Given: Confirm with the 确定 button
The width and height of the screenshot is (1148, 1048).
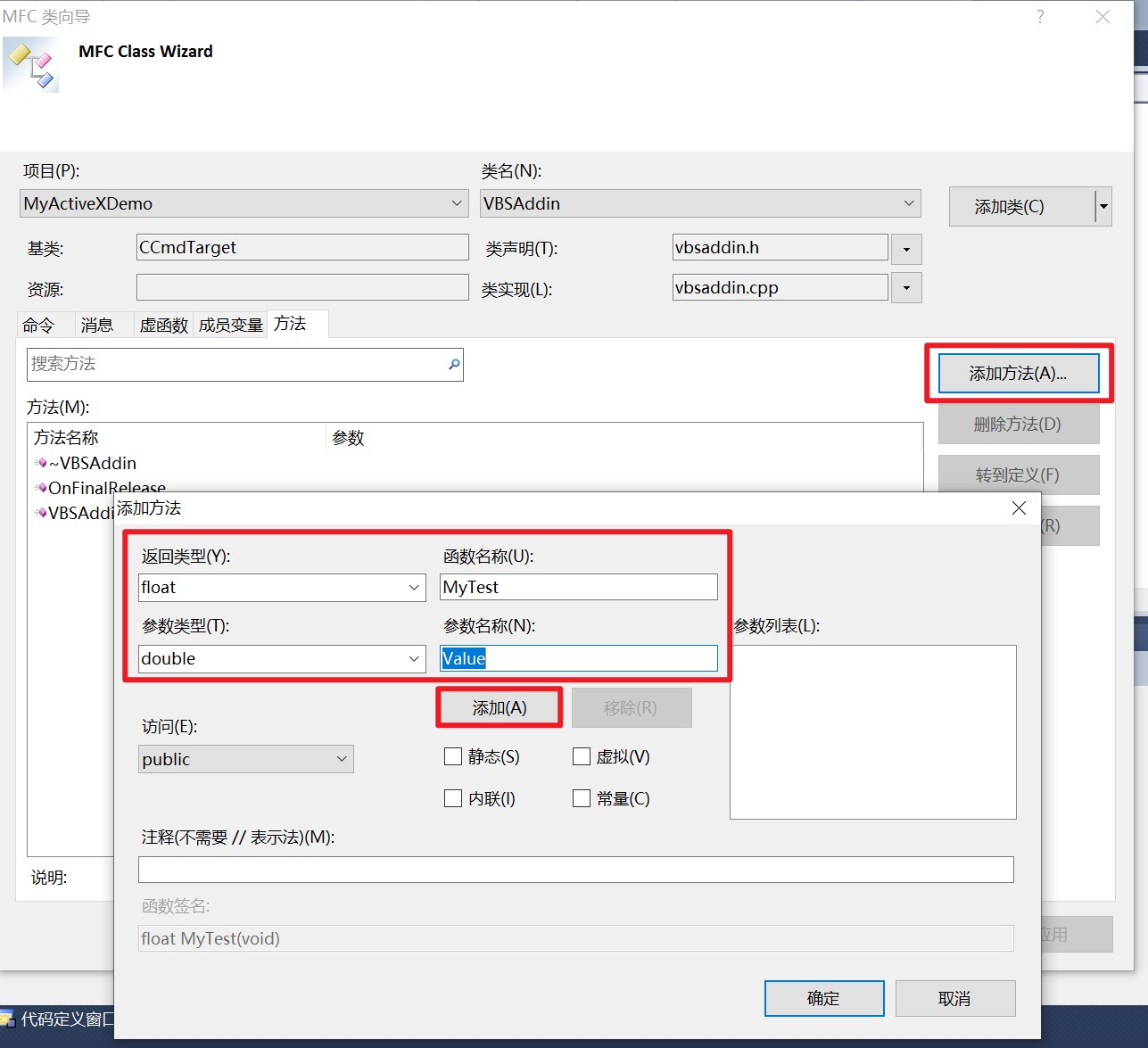Looking at the screenshot, I should [x=823, y=998].
